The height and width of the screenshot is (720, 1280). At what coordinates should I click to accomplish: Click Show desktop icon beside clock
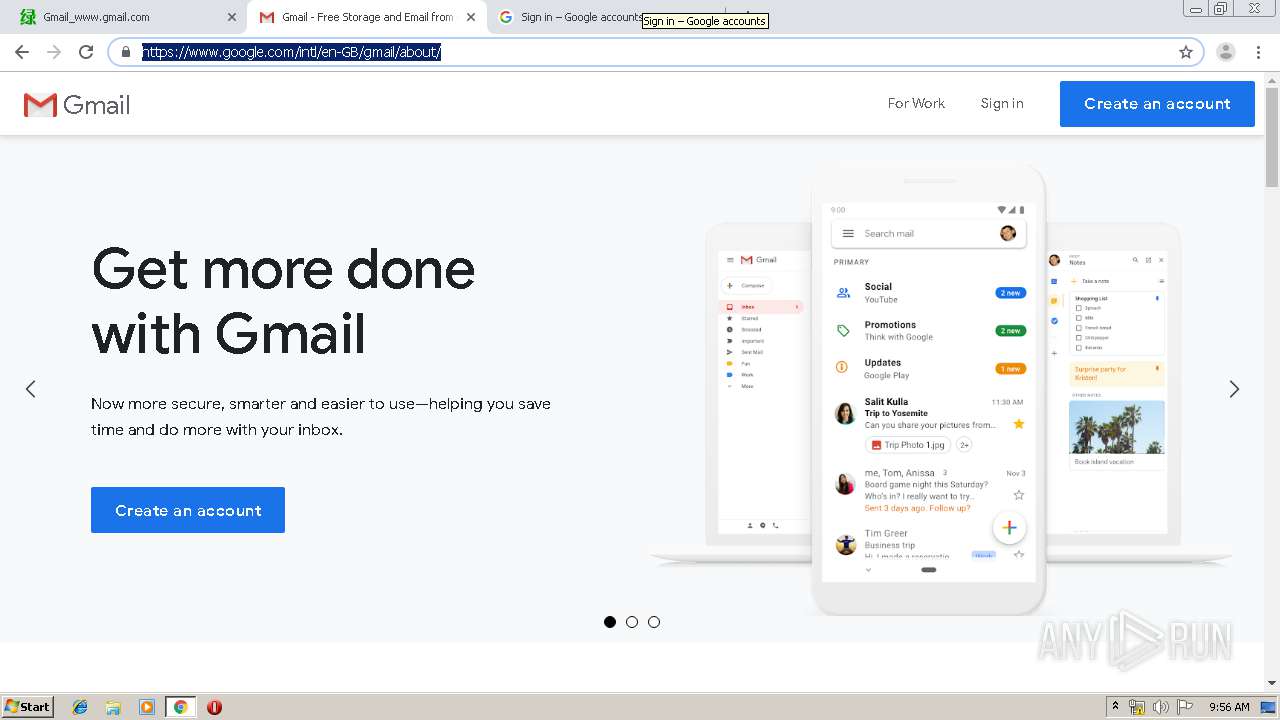(x=1268, y=707)
